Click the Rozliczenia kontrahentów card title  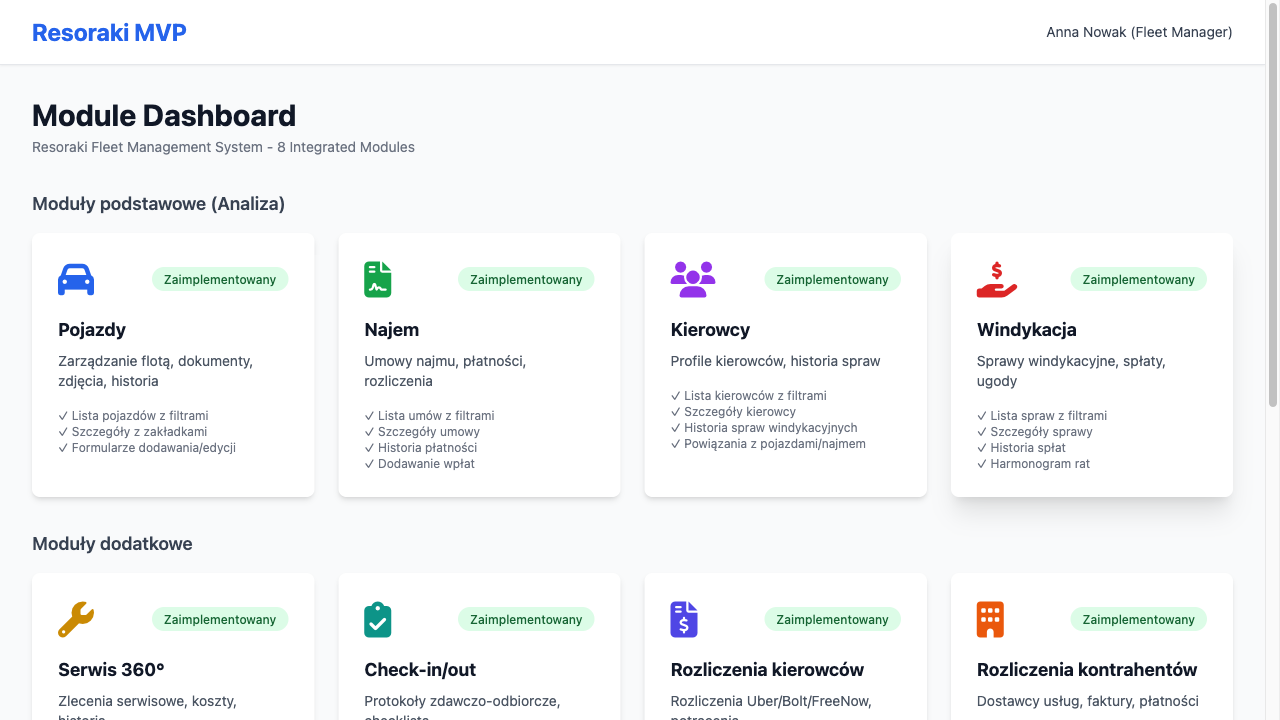[1087, 670]
